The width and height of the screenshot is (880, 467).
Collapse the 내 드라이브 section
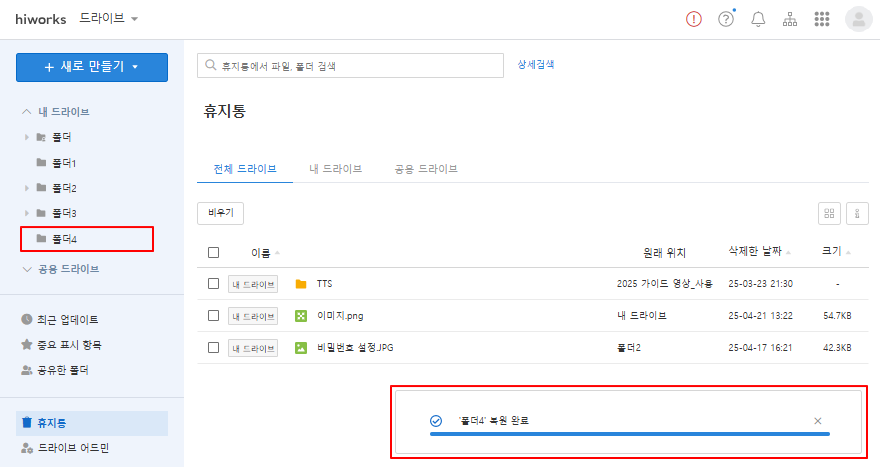click(27, 112)
